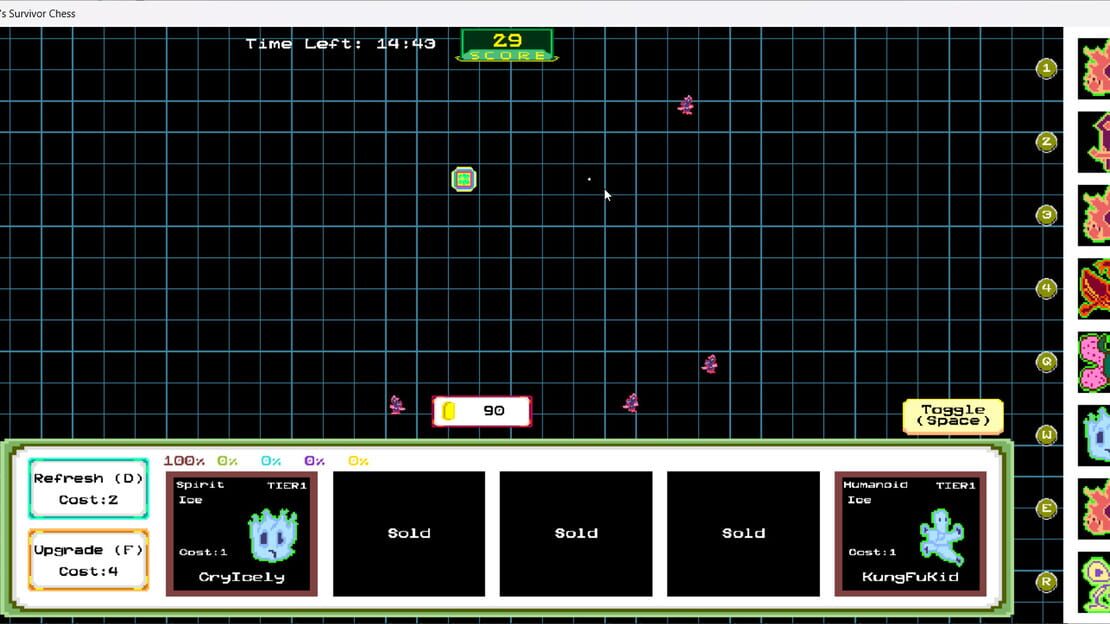Viewport: 1110px width, 624px height.
Task: Select the hotkey 1 slot badge
Action: tap(1046, 69)
